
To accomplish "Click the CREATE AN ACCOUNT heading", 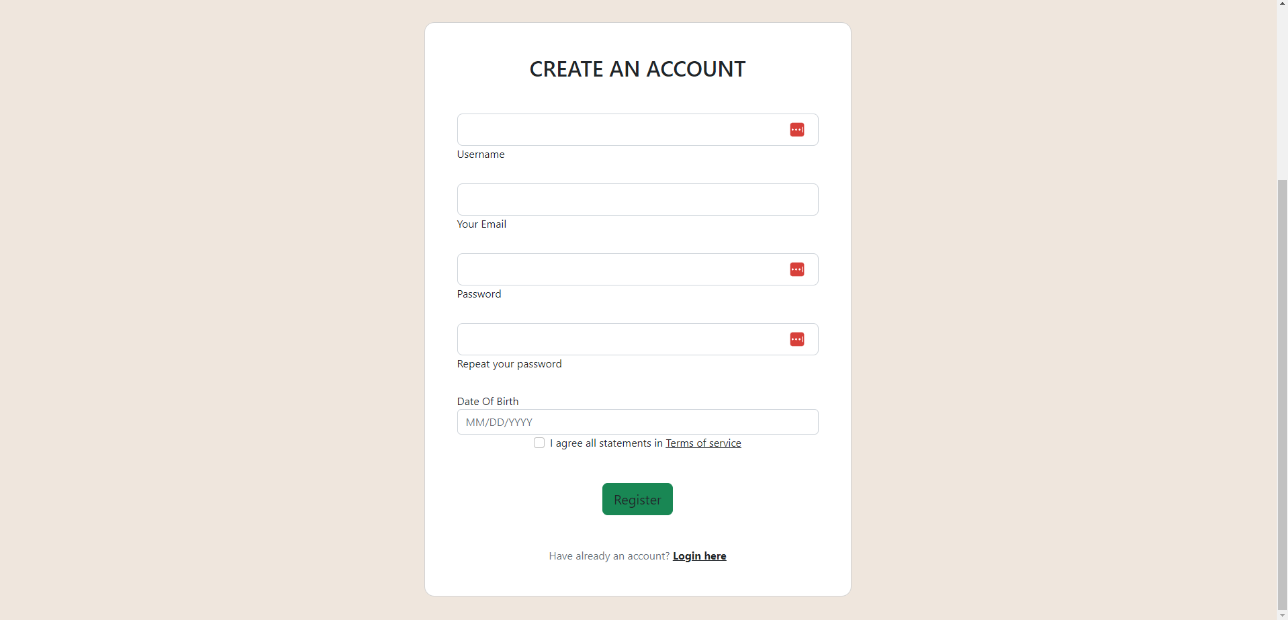I will [x=637, y=69].
